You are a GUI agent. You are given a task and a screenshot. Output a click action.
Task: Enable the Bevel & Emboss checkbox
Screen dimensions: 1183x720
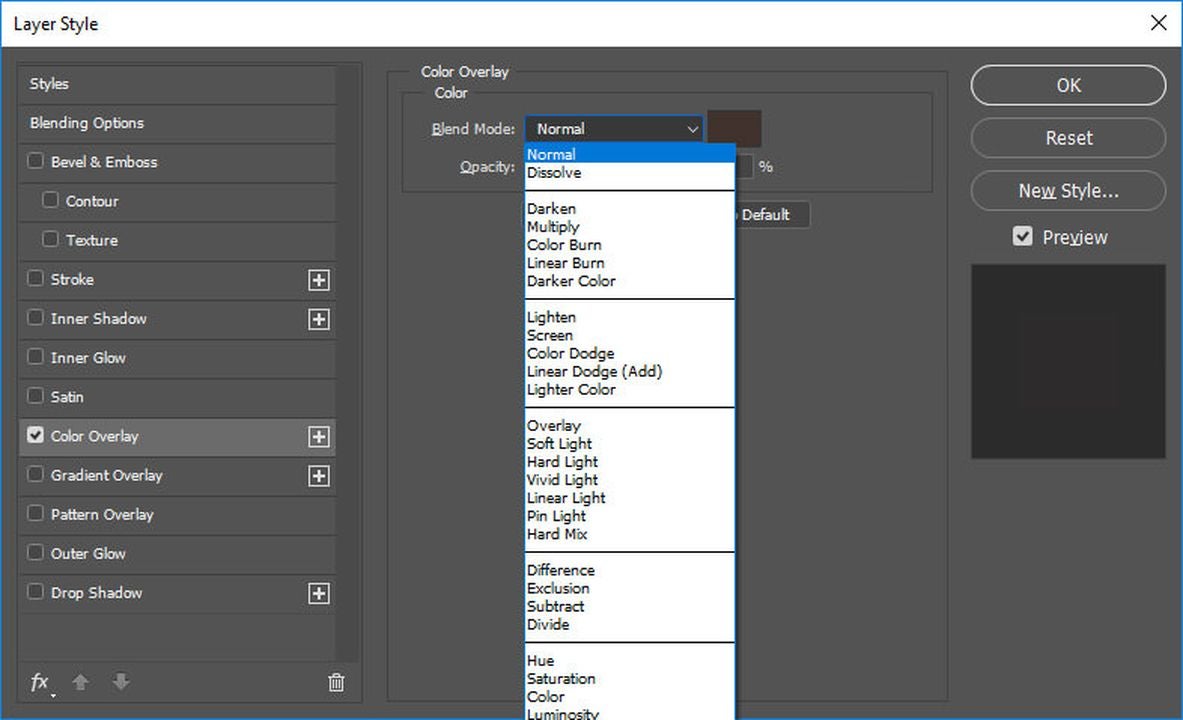(x=36, y=161)
